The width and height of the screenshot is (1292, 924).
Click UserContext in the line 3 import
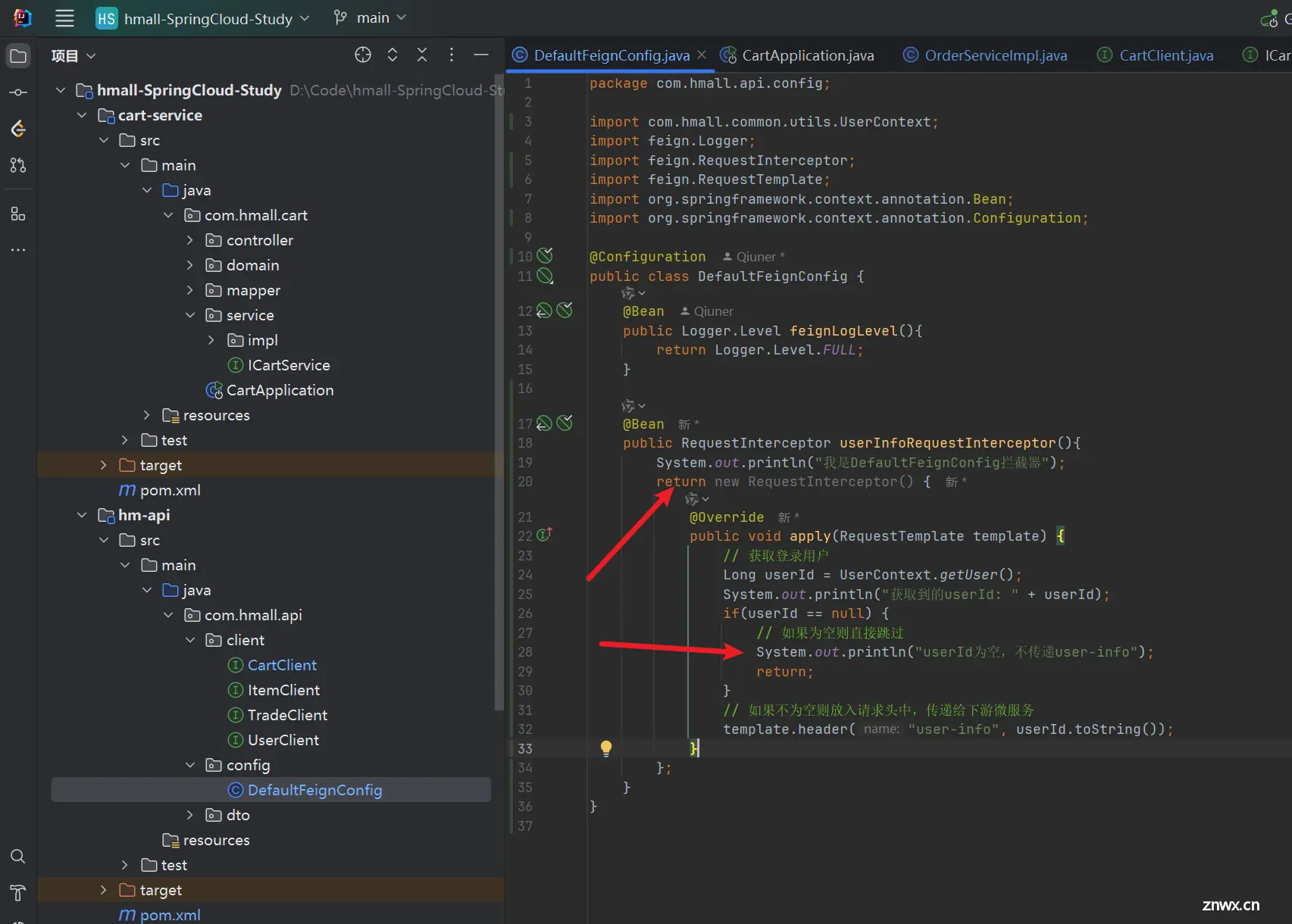tap(885, 122)
